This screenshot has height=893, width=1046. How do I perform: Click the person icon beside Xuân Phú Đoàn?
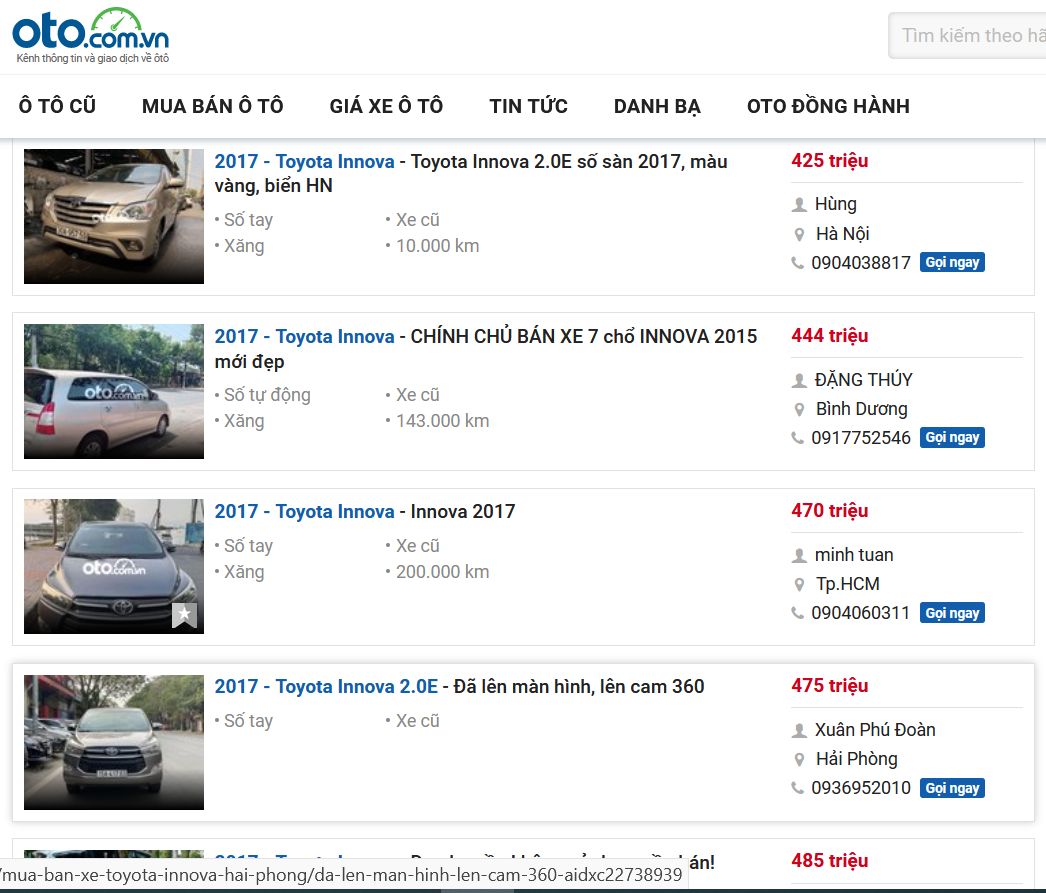pos(799,730)
